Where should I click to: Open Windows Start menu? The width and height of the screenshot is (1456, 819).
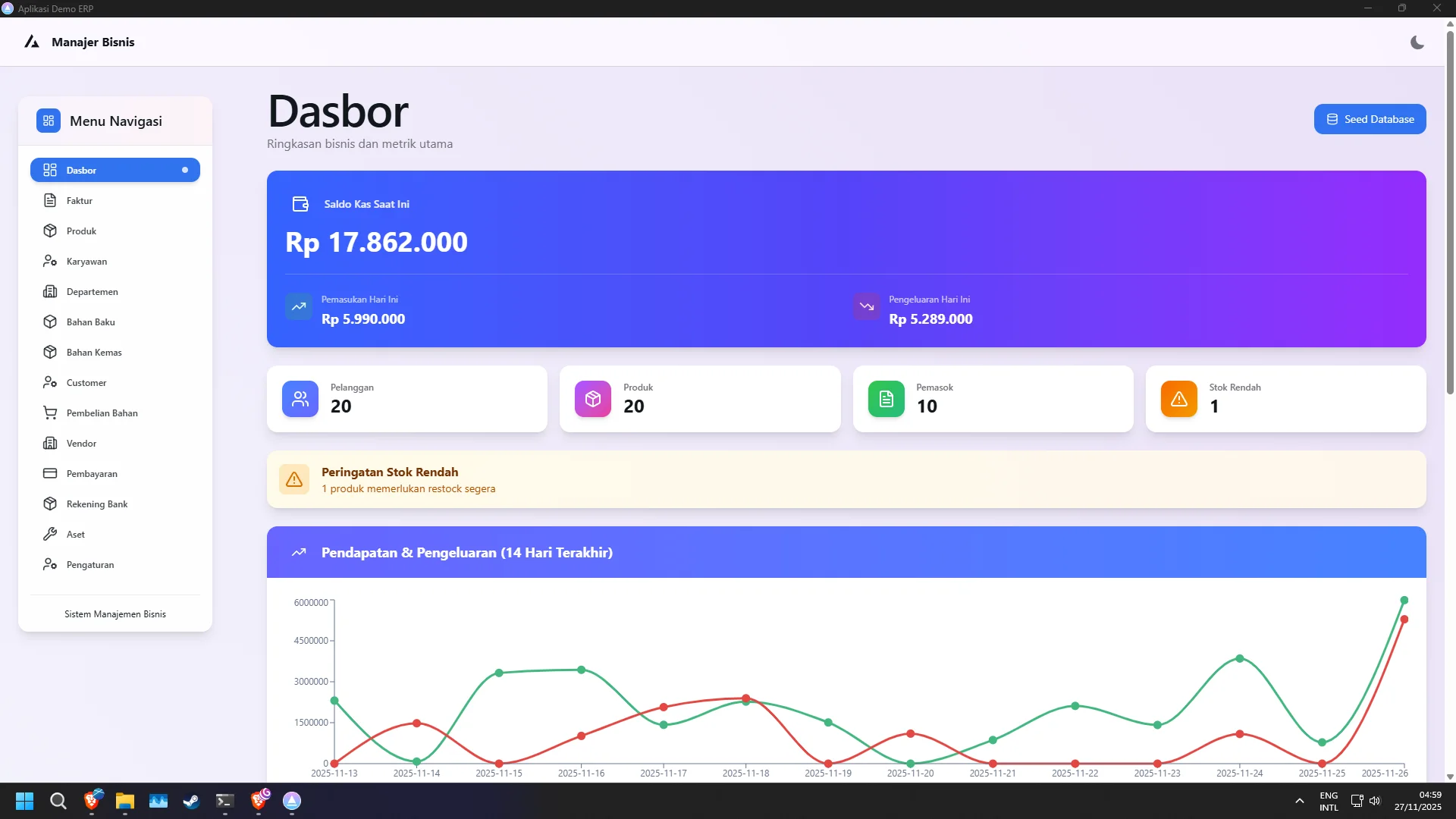tap(24, 801)
